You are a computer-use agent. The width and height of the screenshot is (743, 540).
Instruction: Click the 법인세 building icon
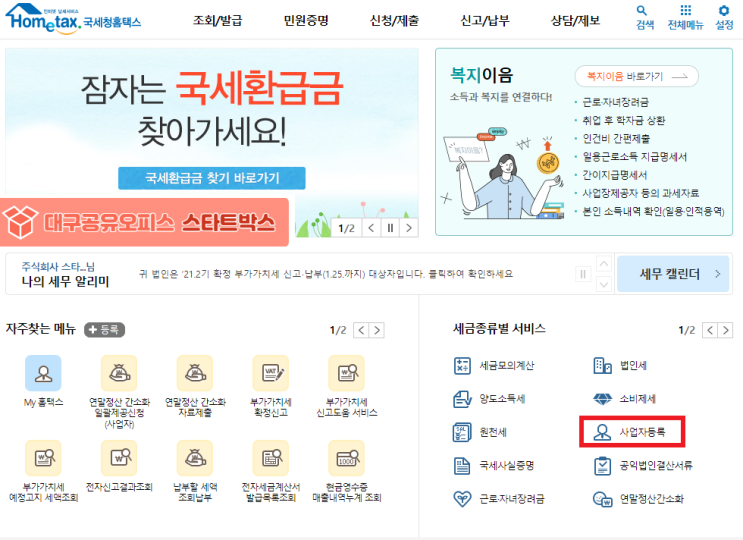point(602,366)
